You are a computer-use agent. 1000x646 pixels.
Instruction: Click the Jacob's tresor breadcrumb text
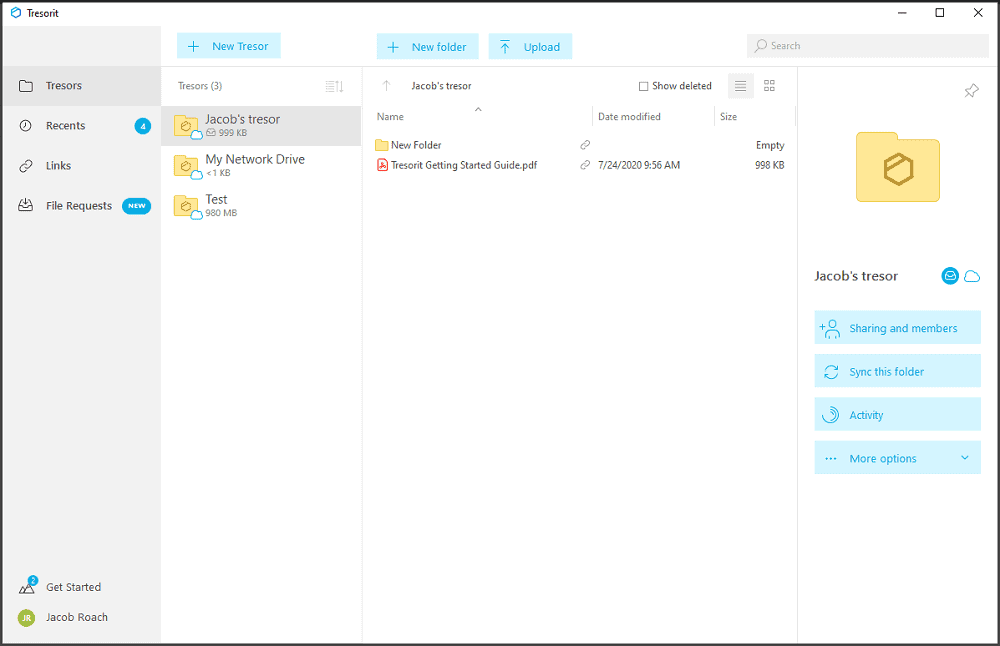point(441,86)
